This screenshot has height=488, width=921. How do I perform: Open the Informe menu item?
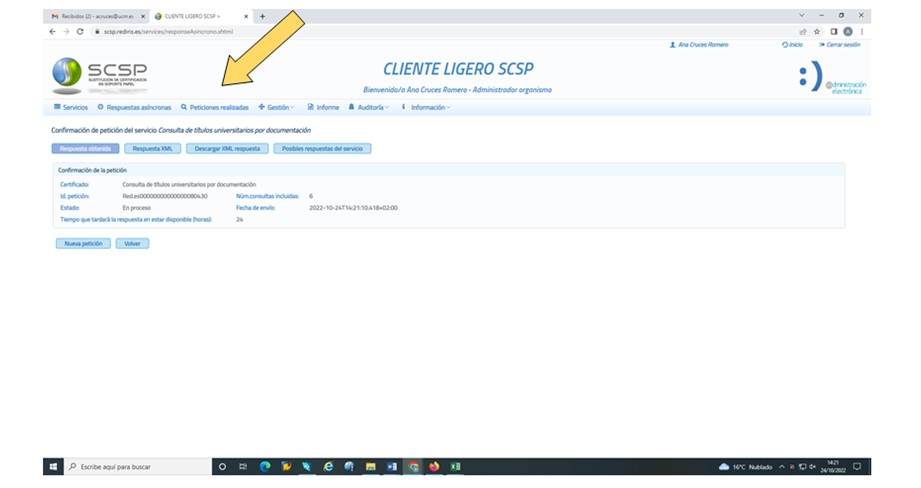pyautogui.click(x=323, y=107)
